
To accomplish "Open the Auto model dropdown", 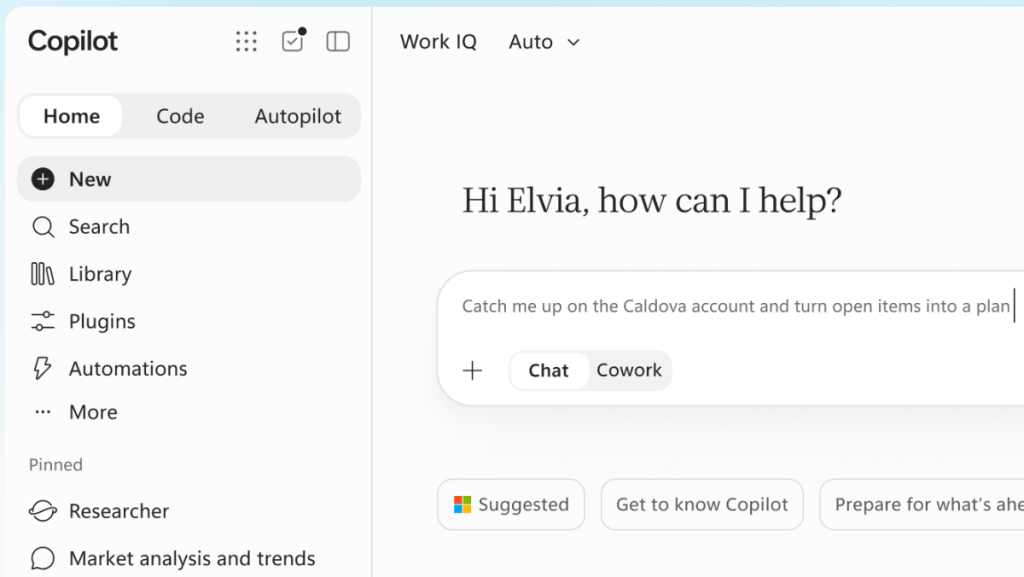I will point(545,42).
